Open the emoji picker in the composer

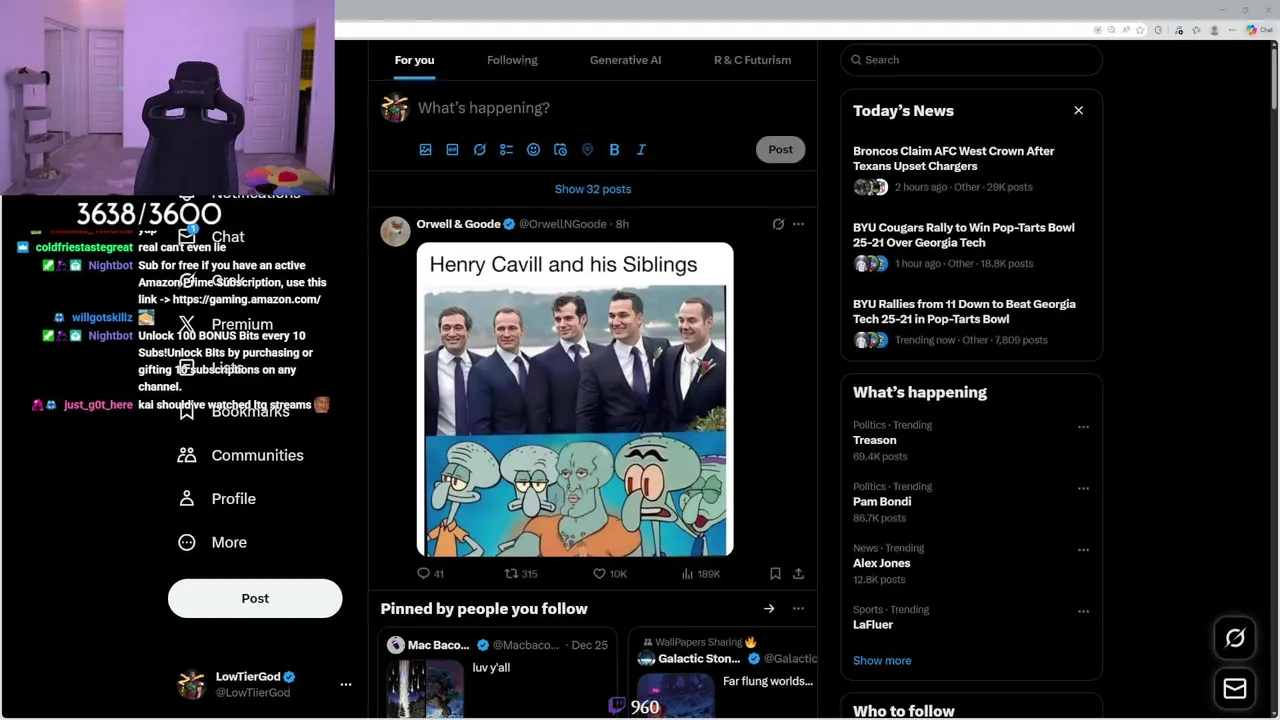[x=533, y=150]
